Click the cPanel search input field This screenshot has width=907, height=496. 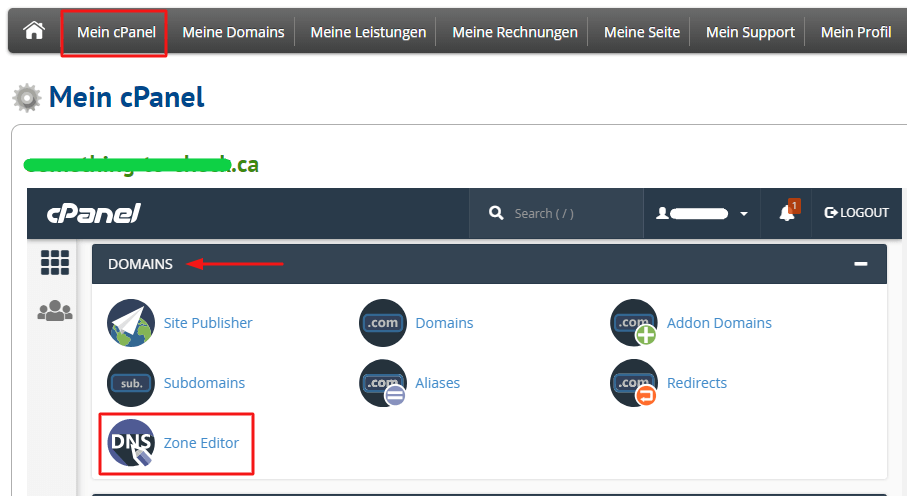pyautogui.click(x=566, y=213)
